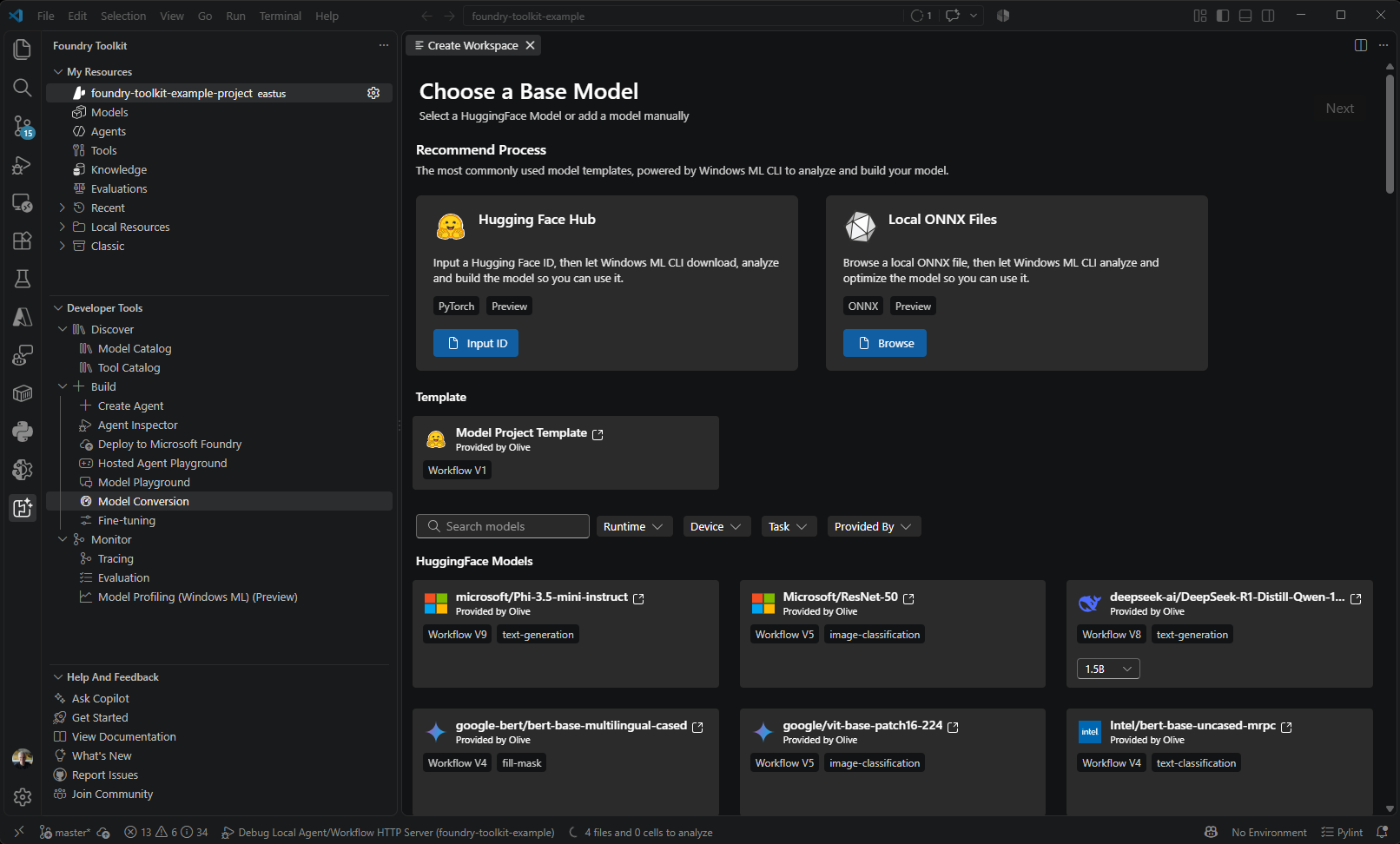Select the Create Workspace tab
Viewport: 1400px width, 844px height.
[472, 45]
